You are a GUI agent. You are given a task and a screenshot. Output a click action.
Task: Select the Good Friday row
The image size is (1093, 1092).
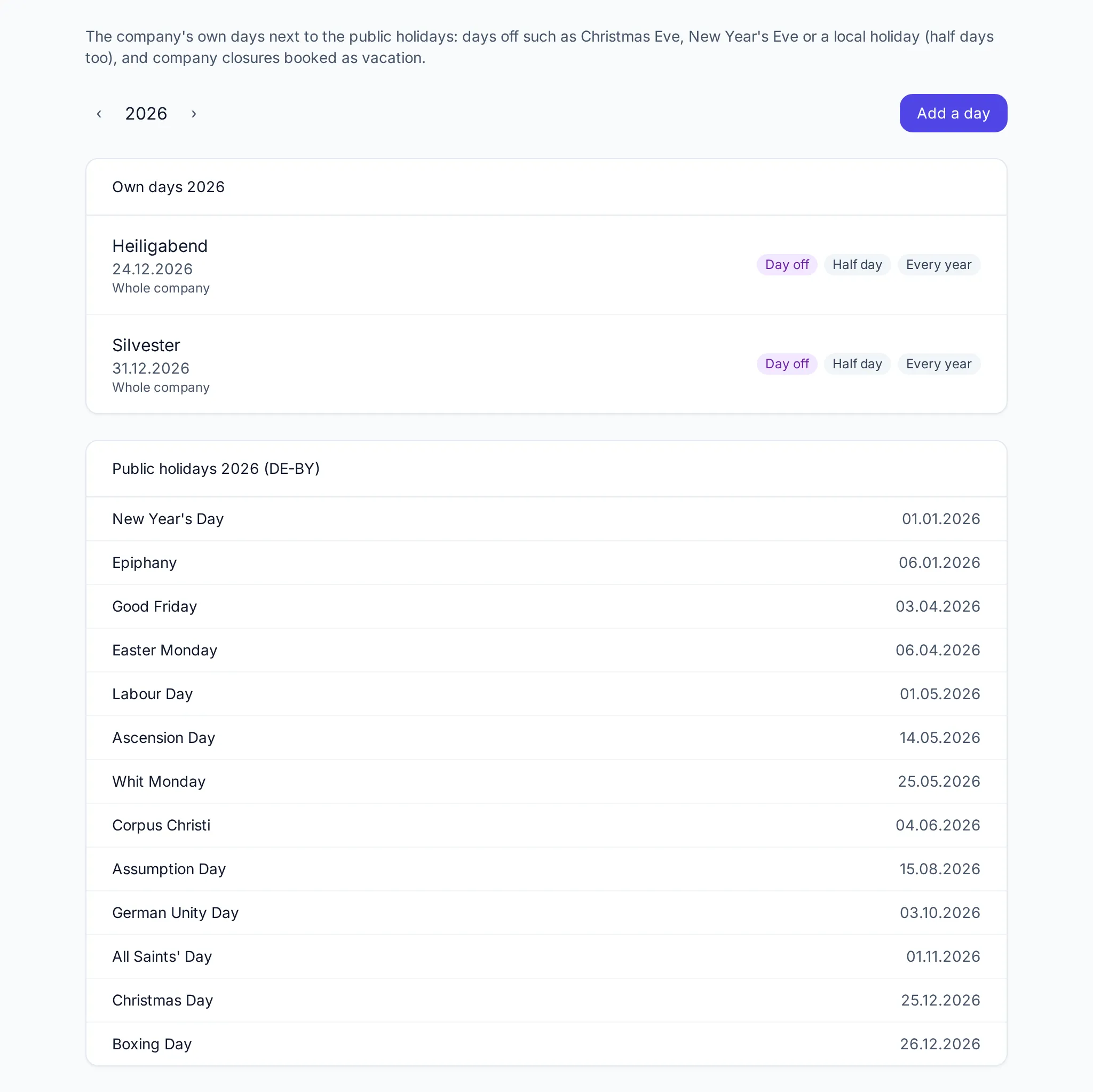tap(546, 606)
